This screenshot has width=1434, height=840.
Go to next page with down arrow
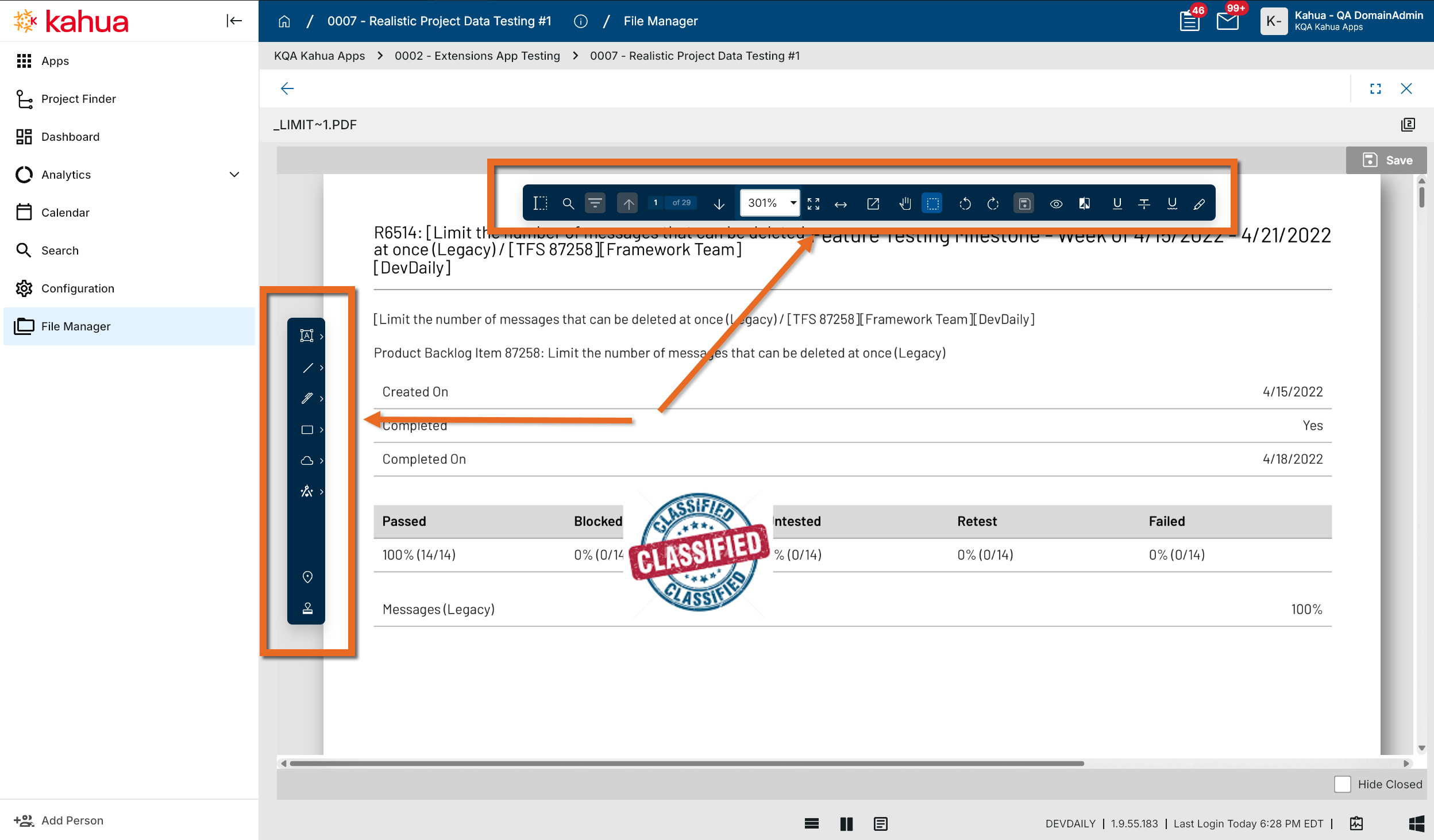719,203
